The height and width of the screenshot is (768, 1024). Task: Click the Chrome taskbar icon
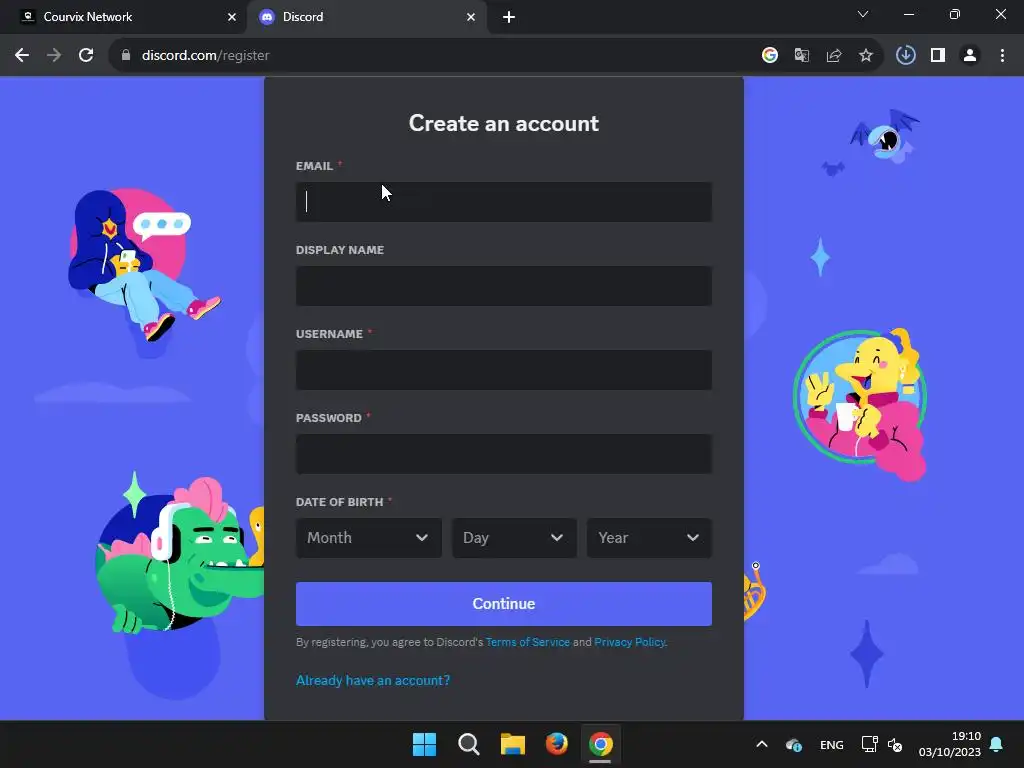[x=601, y=744]
